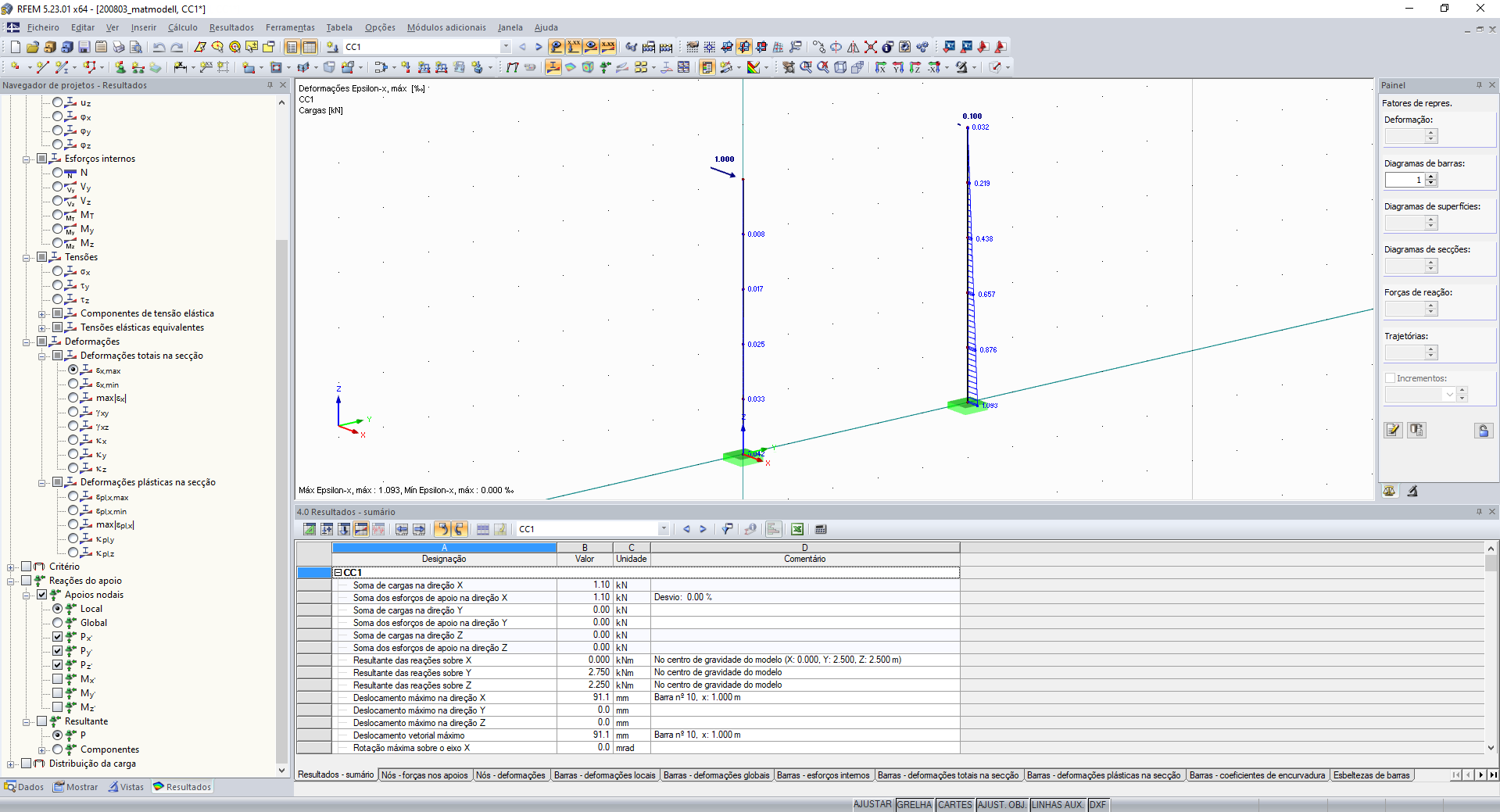This screenshot has width=1500, height=812.
Task: Export results table to Excel
Action: pos(797,529)
